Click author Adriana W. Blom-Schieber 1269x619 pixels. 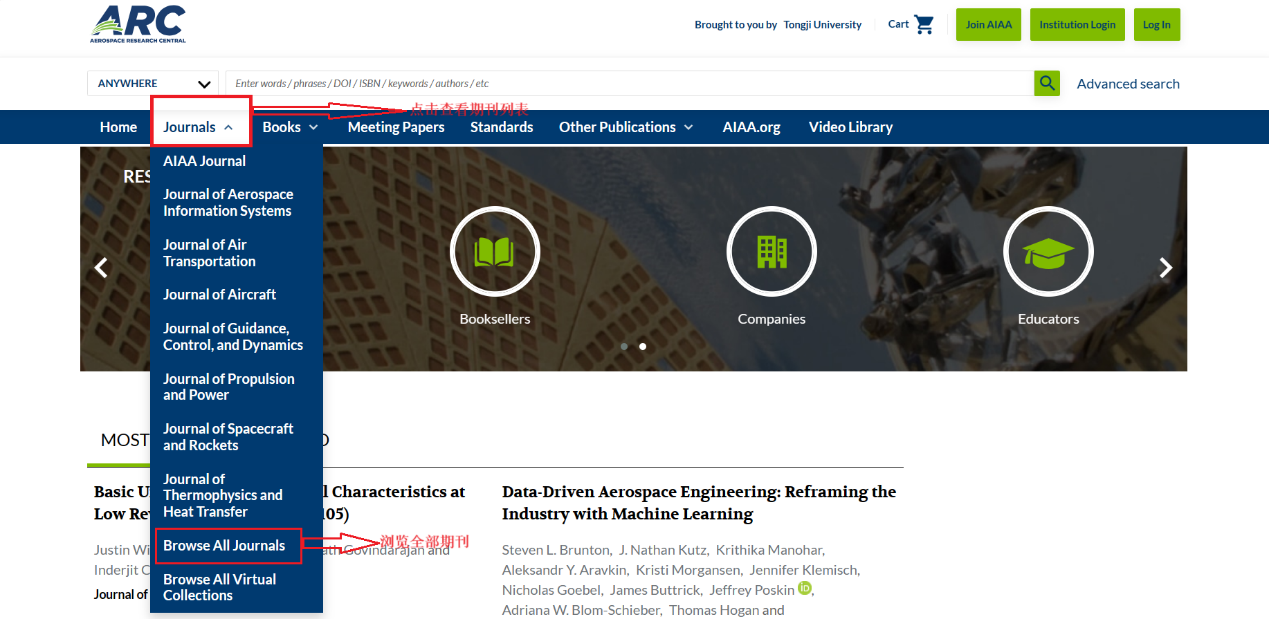point(580,610)
